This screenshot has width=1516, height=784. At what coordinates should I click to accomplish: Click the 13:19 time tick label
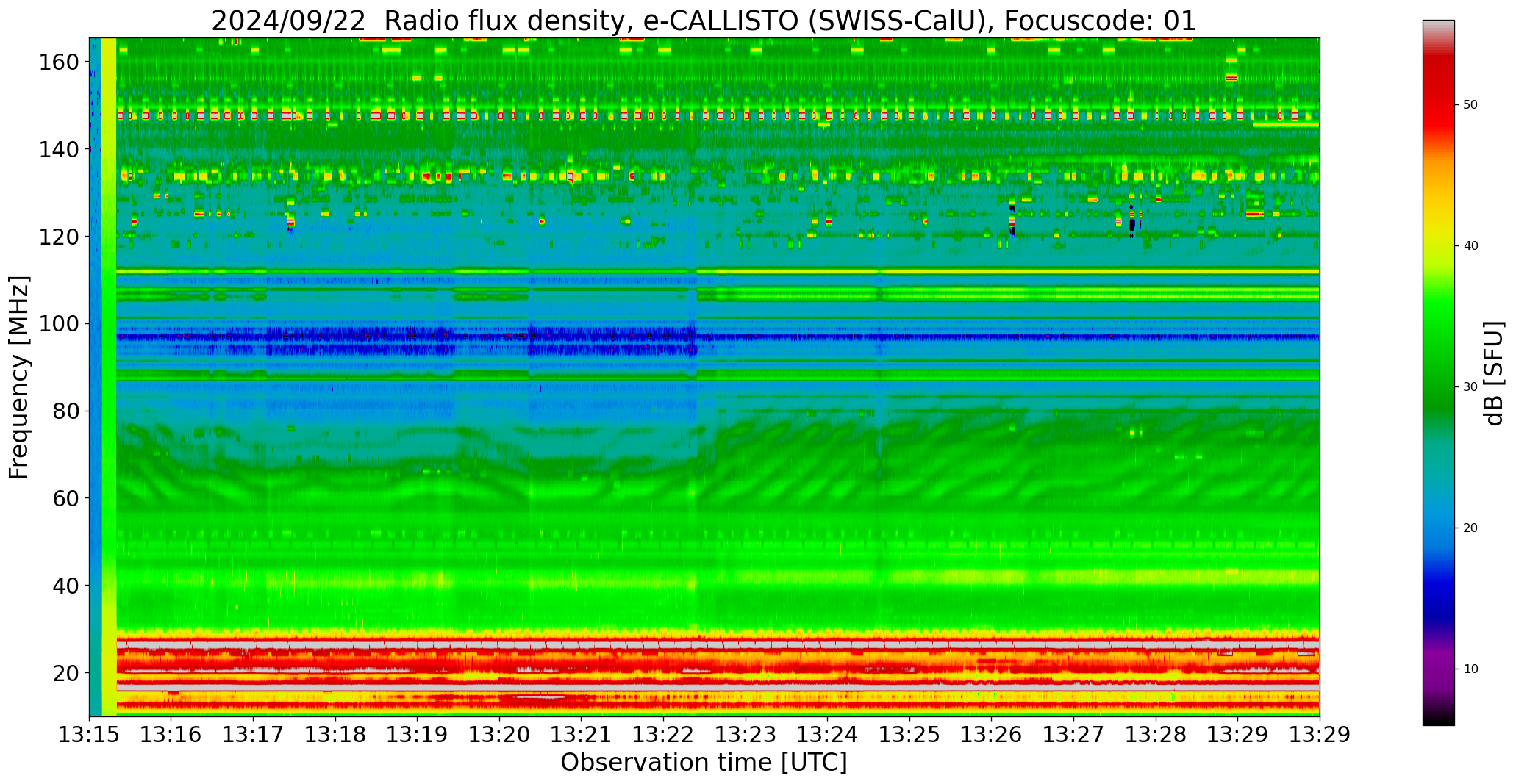point(418,735)
